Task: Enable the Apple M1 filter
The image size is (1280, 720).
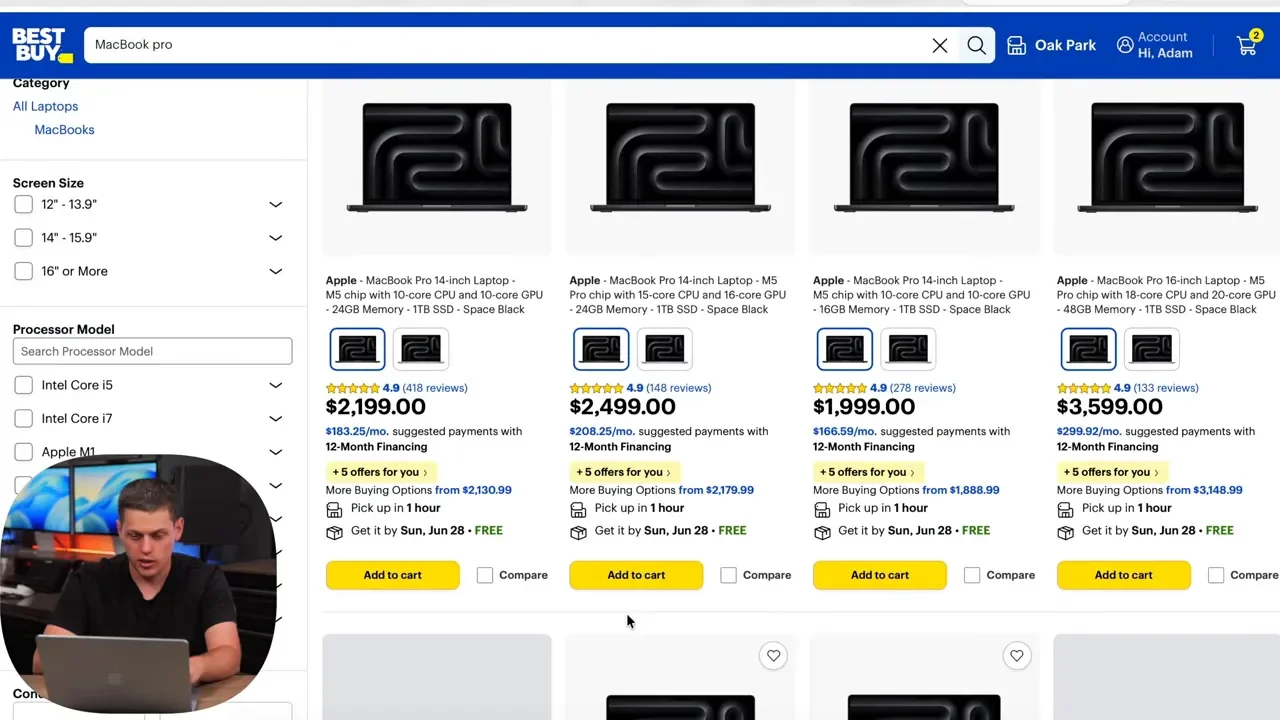Action: [x=24, y=452]
